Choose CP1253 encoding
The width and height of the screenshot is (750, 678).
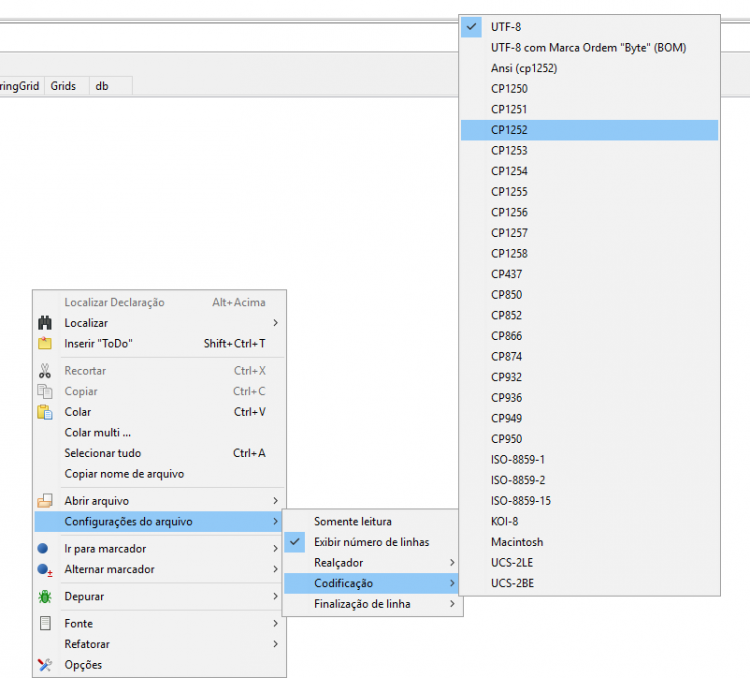click(589, 150)
